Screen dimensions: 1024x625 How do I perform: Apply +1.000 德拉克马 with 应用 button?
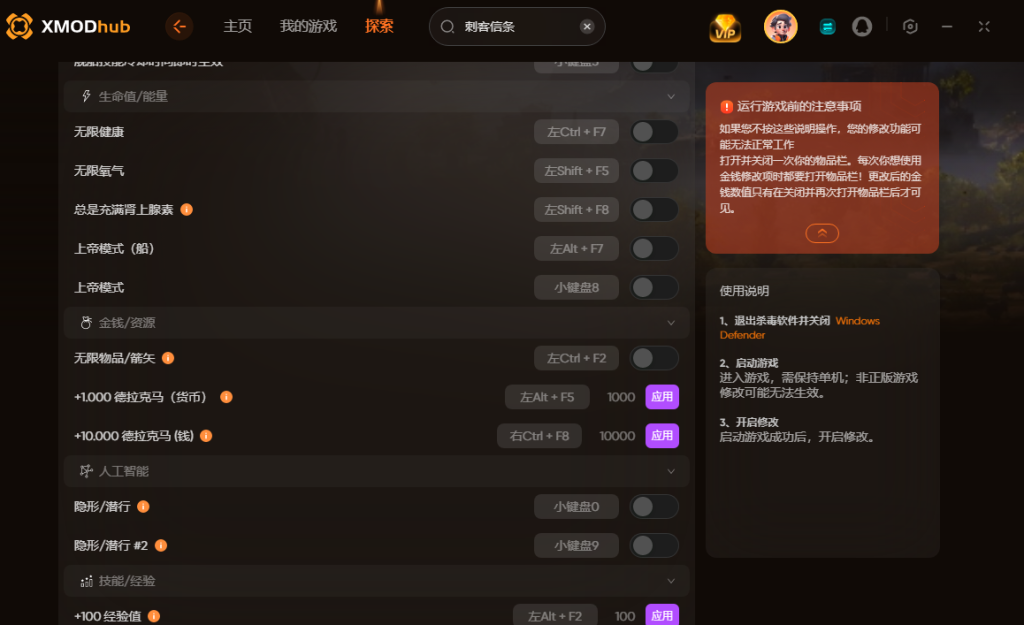pyautogui.click(x=662, y=397)
